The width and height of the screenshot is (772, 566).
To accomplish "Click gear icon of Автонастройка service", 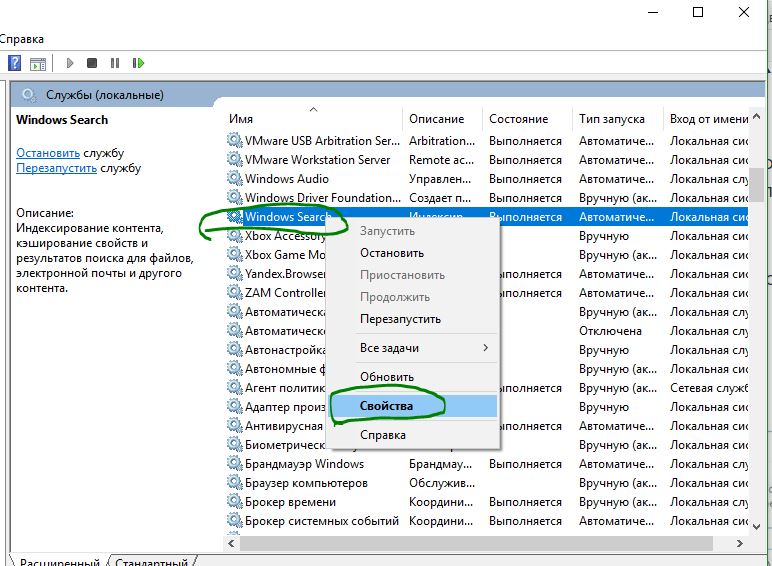I will [x=234, y=349].
